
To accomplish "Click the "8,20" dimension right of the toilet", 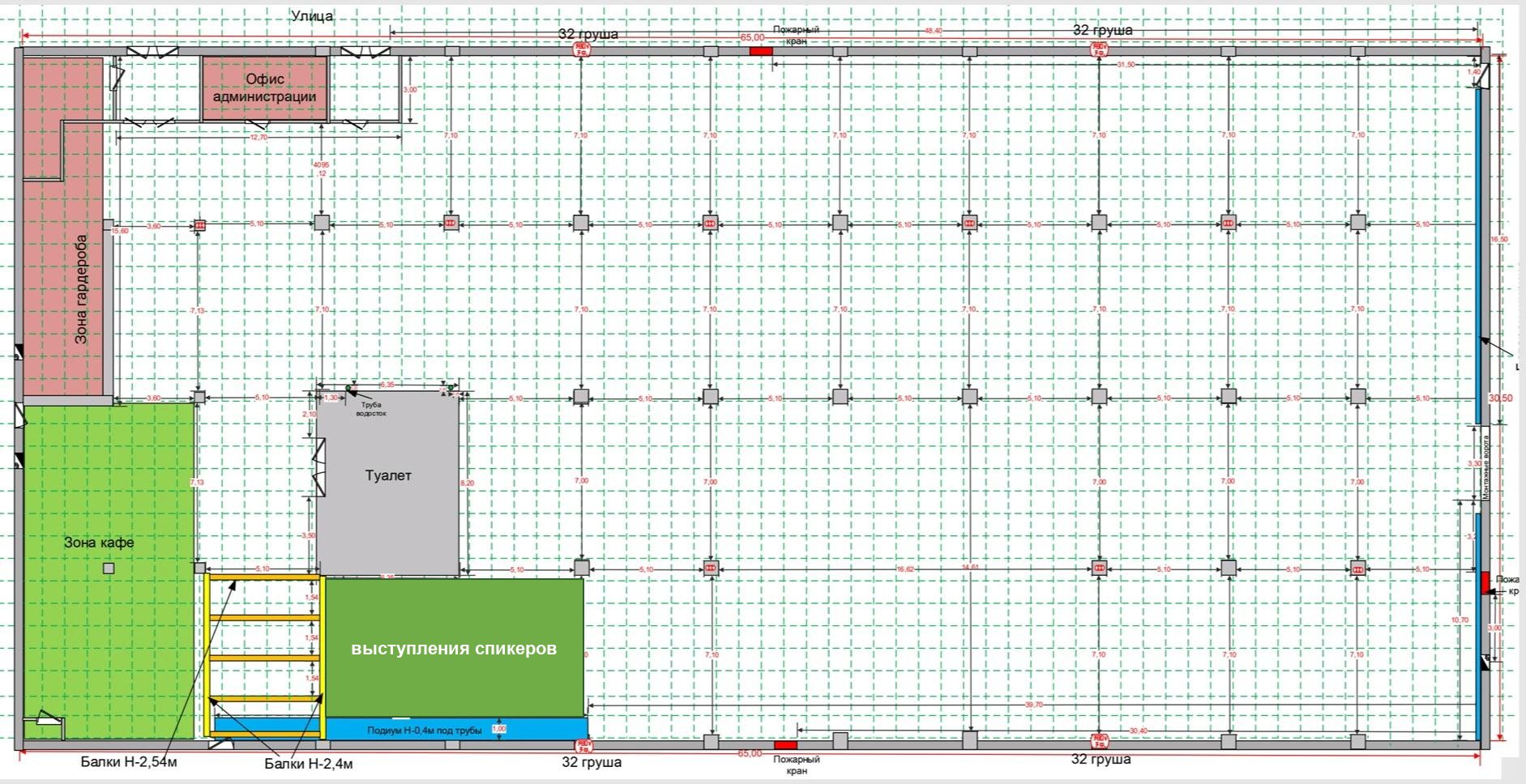I will [x=467, y=483].
